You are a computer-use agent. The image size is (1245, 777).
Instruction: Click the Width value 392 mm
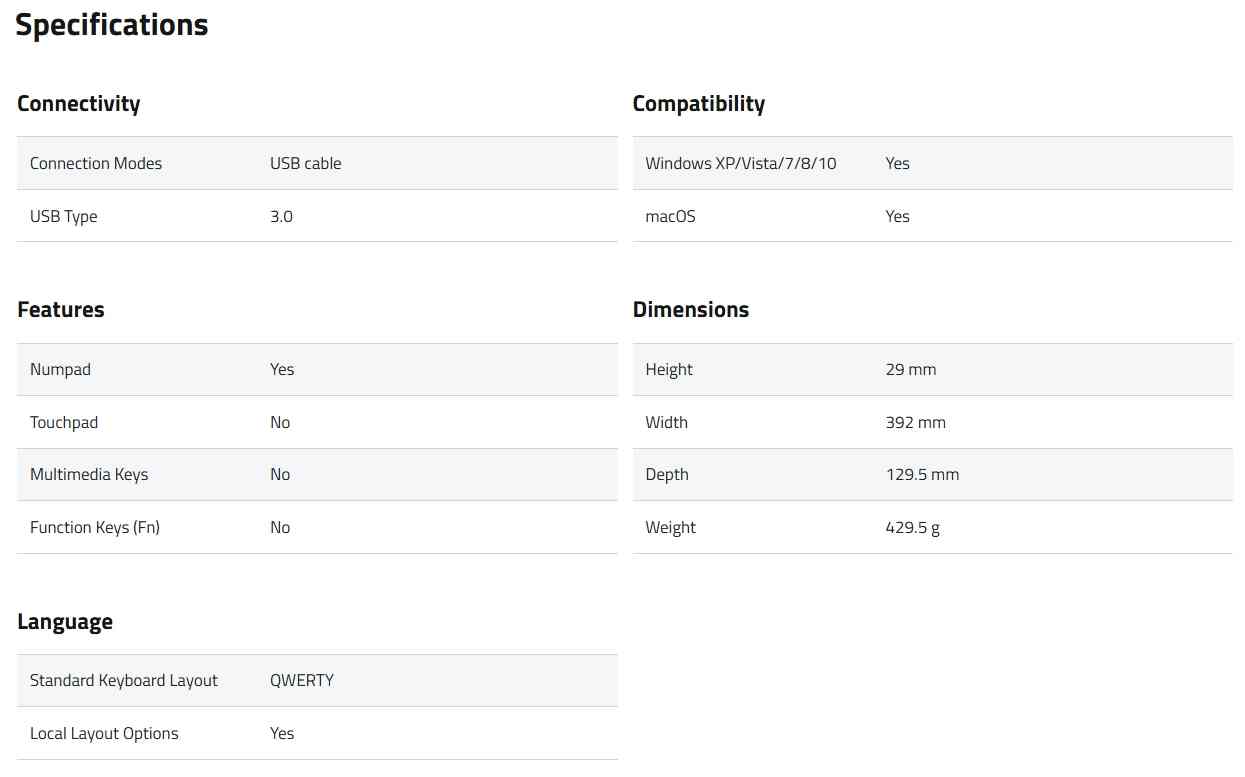tap(915, 422)
